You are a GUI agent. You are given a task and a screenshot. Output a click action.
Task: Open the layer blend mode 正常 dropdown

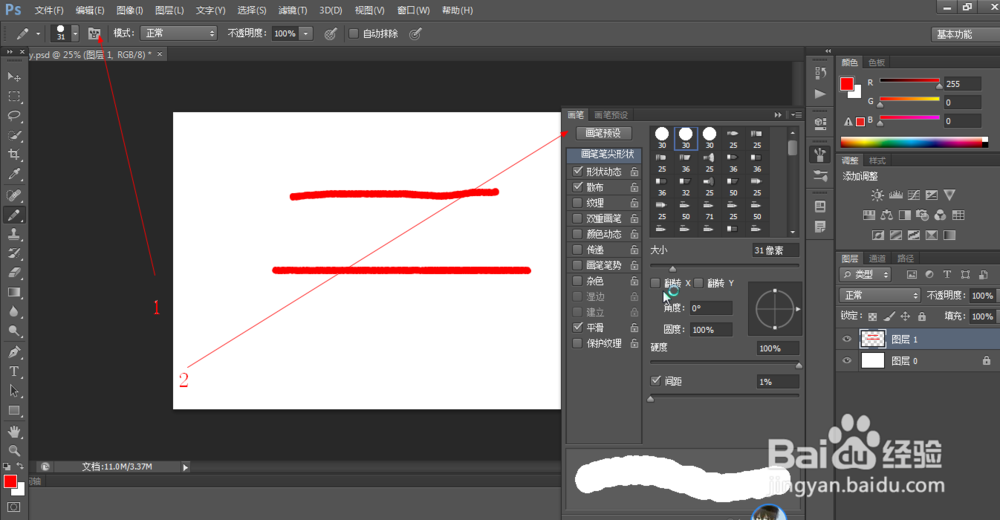pos(880,295)
